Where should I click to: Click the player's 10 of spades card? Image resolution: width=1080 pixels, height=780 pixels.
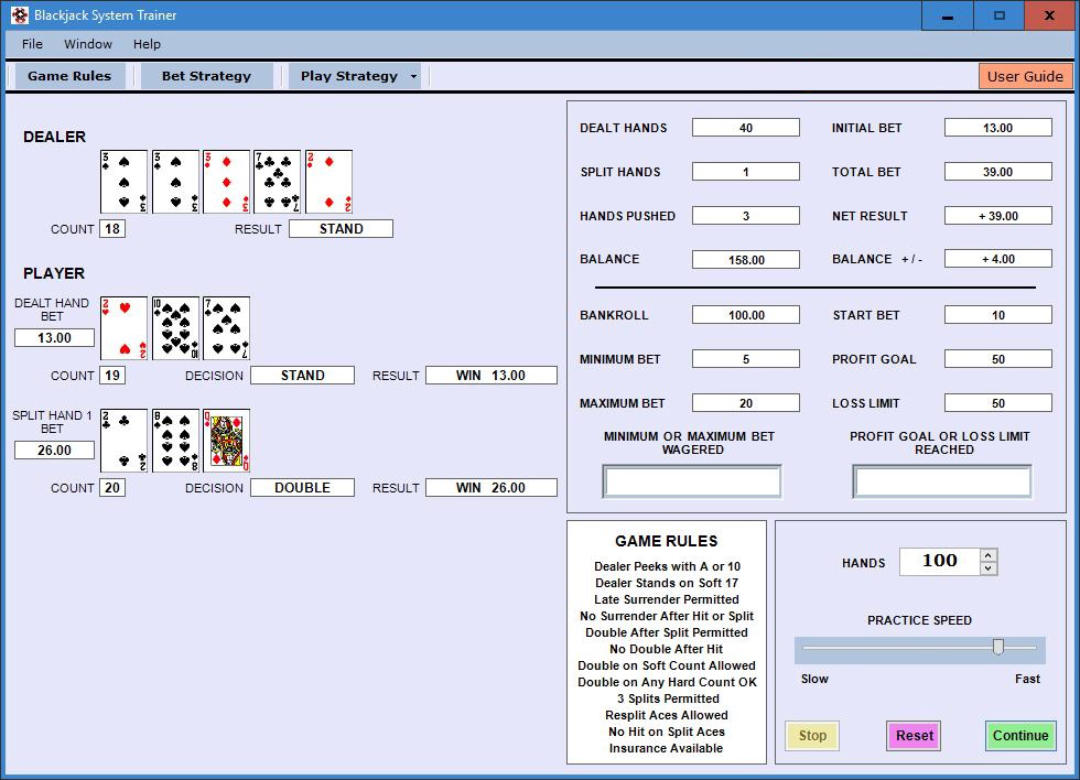coord(176,329)
